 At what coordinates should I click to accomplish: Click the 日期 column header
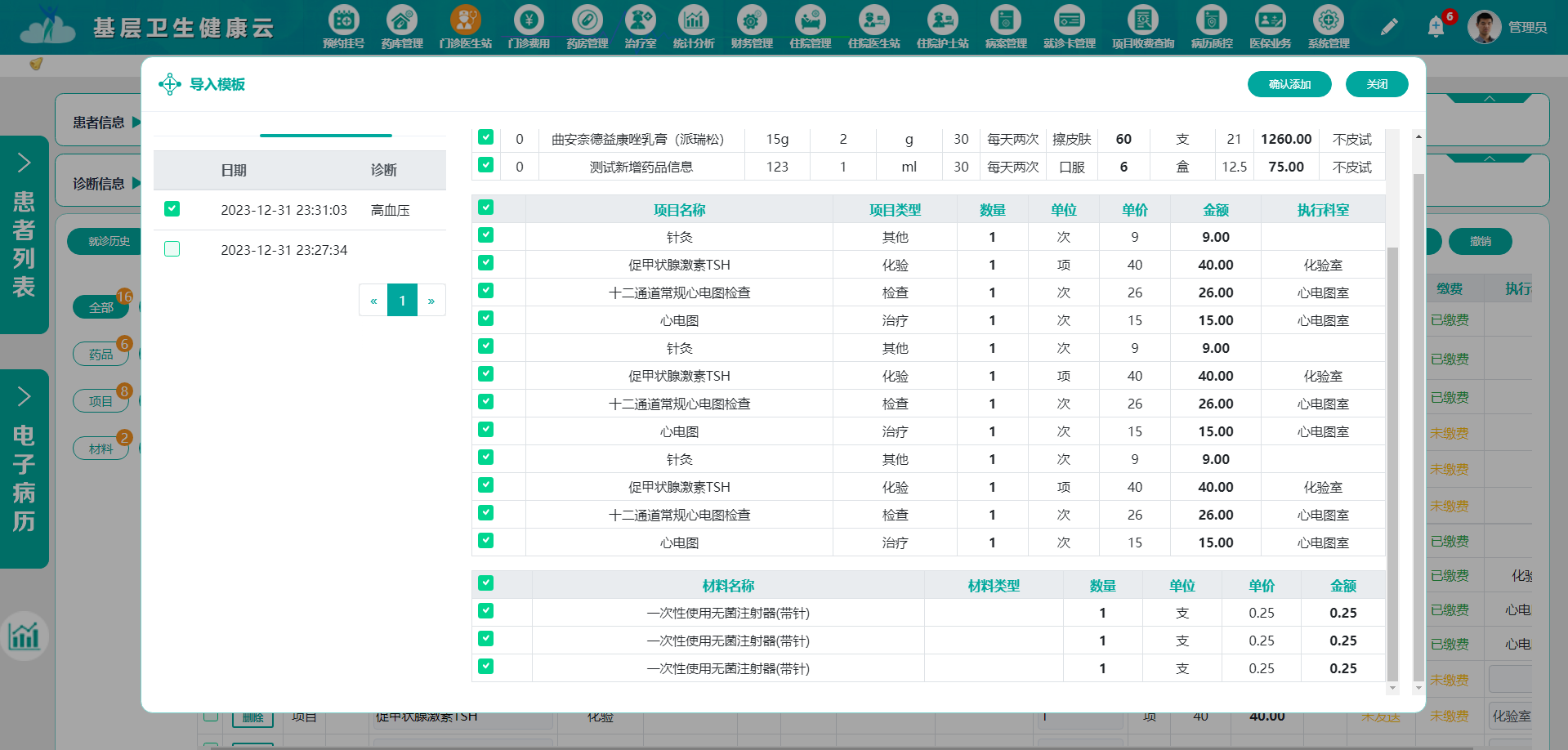point(234,170)
